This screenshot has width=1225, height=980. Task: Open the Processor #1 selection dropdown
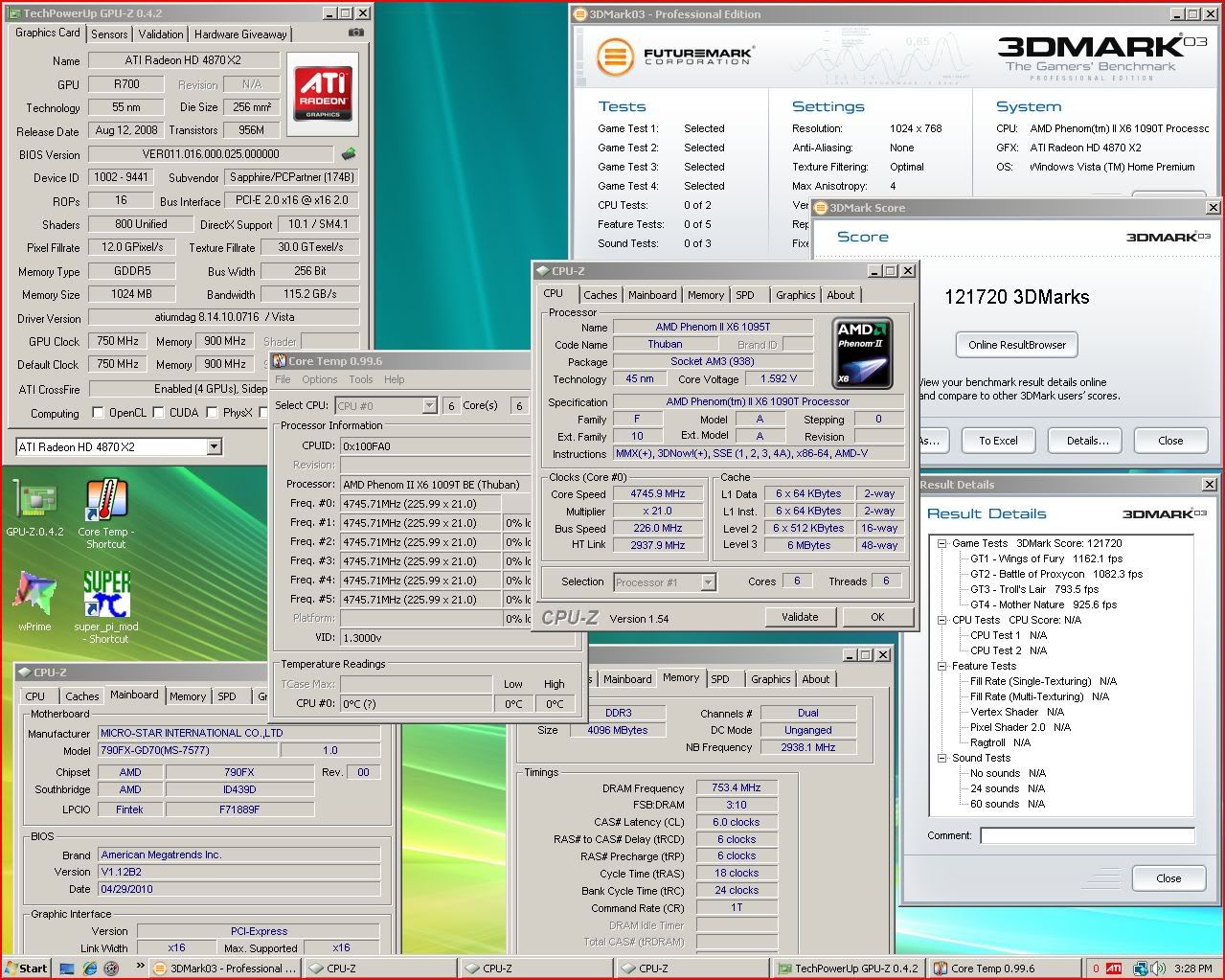[x=708, y=581]
